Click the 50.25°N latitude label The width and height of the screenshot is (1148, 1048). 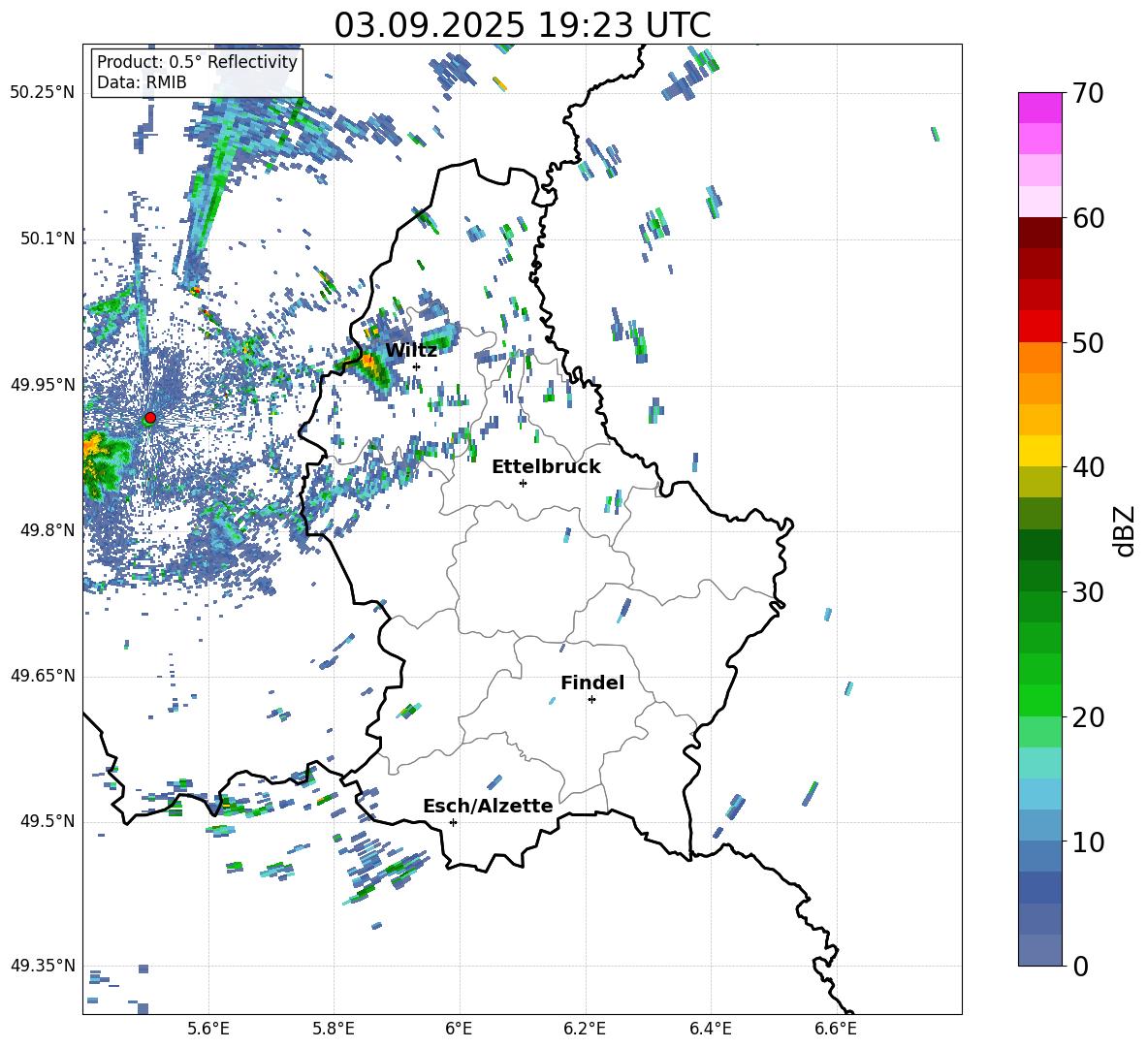click(x=43, y=93)
